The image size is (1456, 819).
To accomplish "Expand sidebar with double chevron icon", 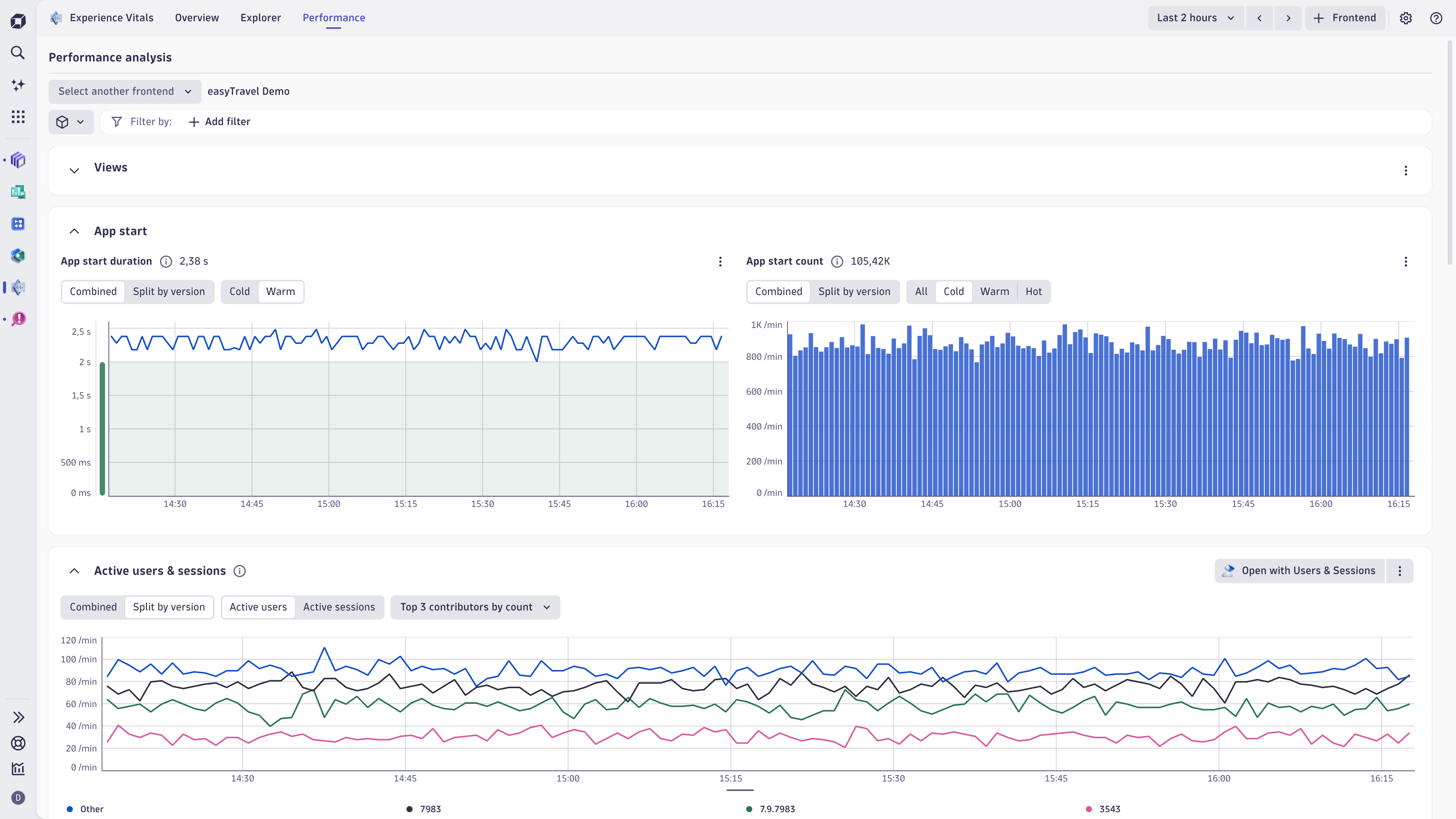I will point(18,717).
